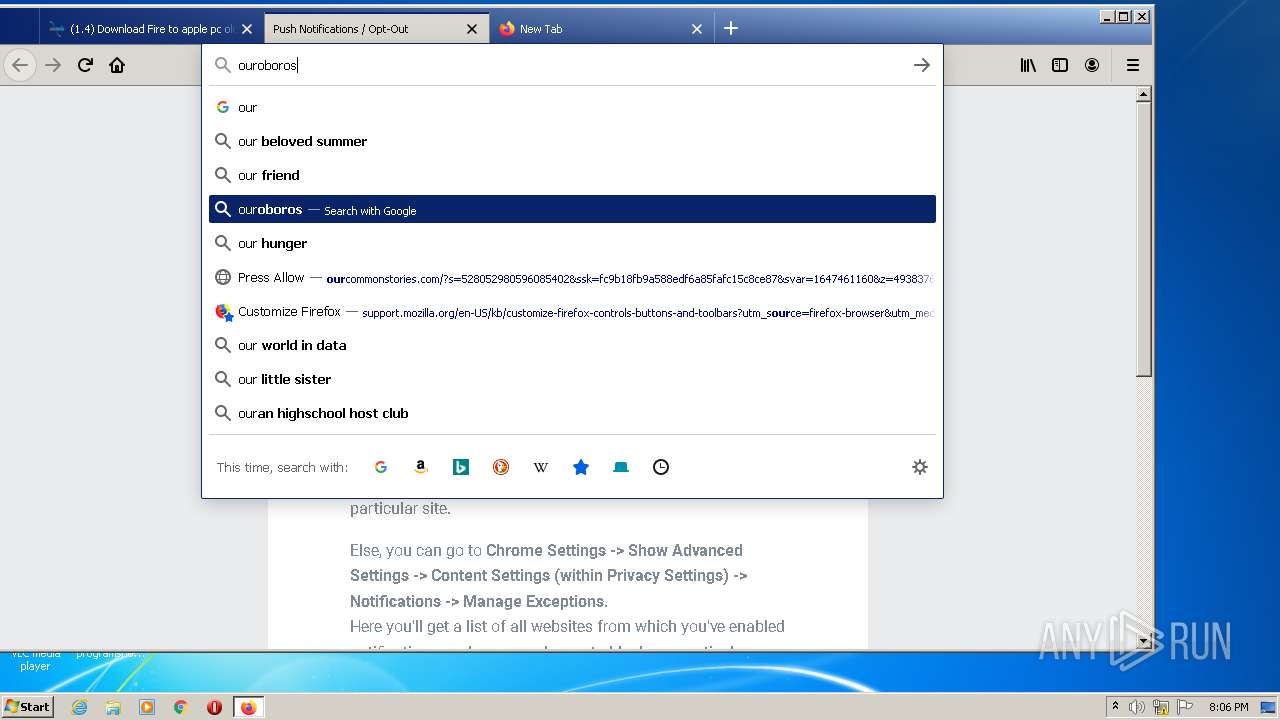The width and height of the screenshot is (1280, 720).
Task: Open the clock showing 8:06 PM
Action: pyautogui.click(x=1228, y=707)
